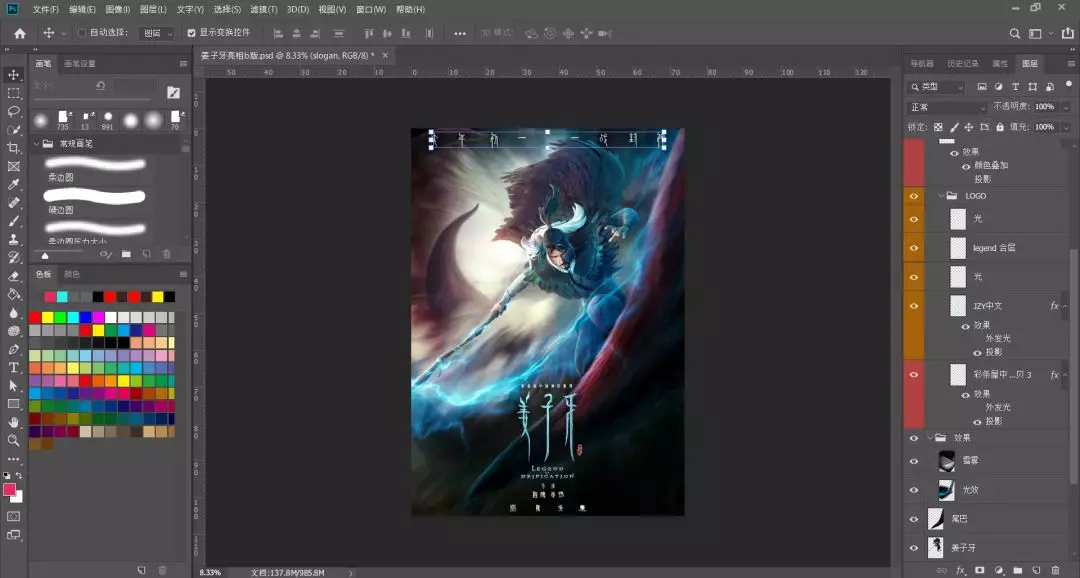Image resolution: width=1080 pixels, height=578 pixels.
Task: Collapse the LOGO layer group
Action: (940, 196)
